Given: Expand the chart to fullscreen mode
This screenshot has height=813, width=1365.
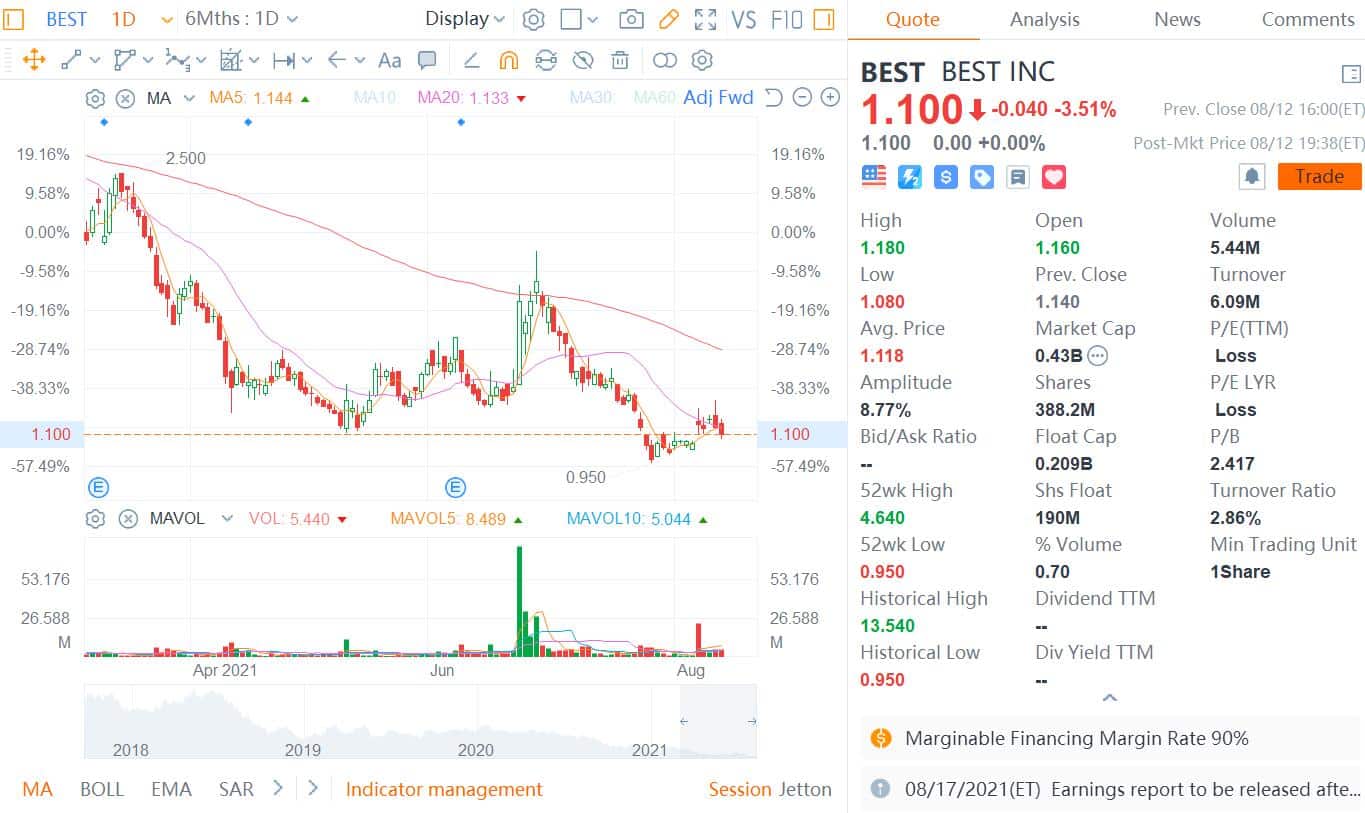Looking at the screenshot, I should (705, 19).
